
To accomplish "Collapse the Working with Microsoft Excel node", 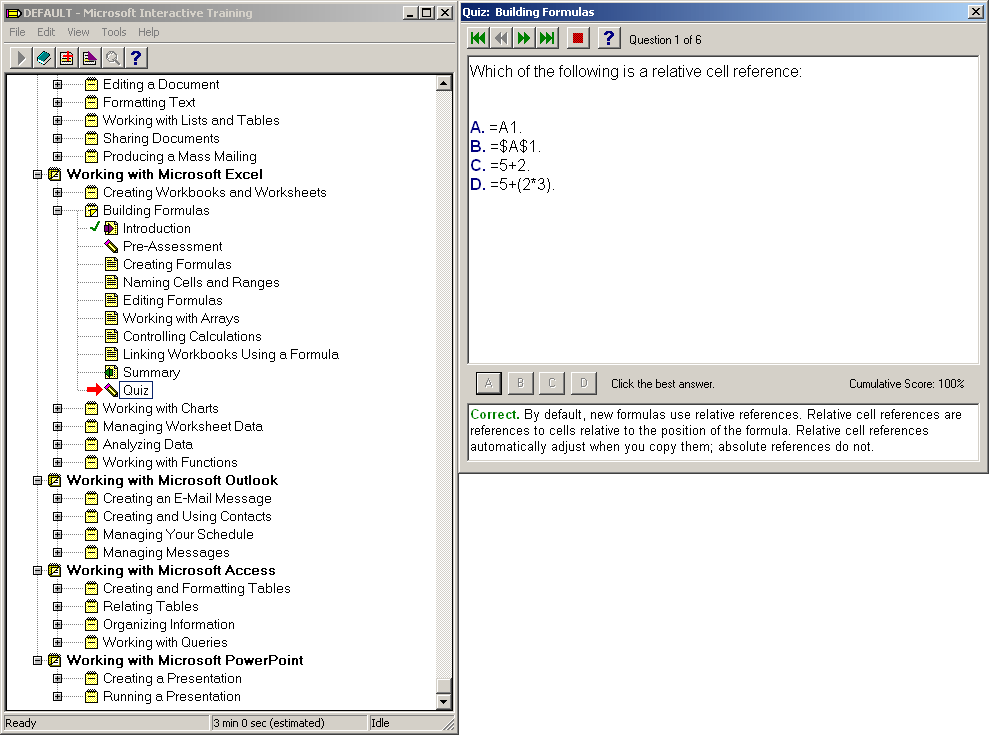I will [37, 174].
